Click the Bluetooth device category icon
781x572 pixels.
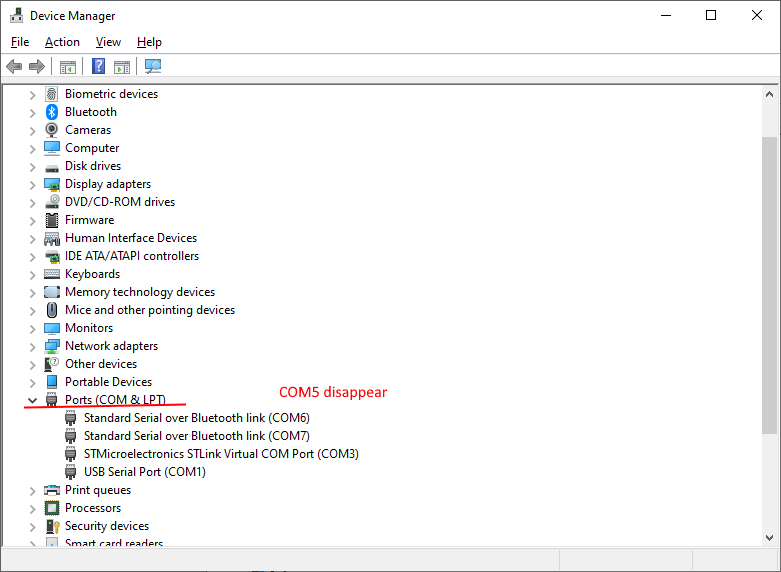coord(52,112)
